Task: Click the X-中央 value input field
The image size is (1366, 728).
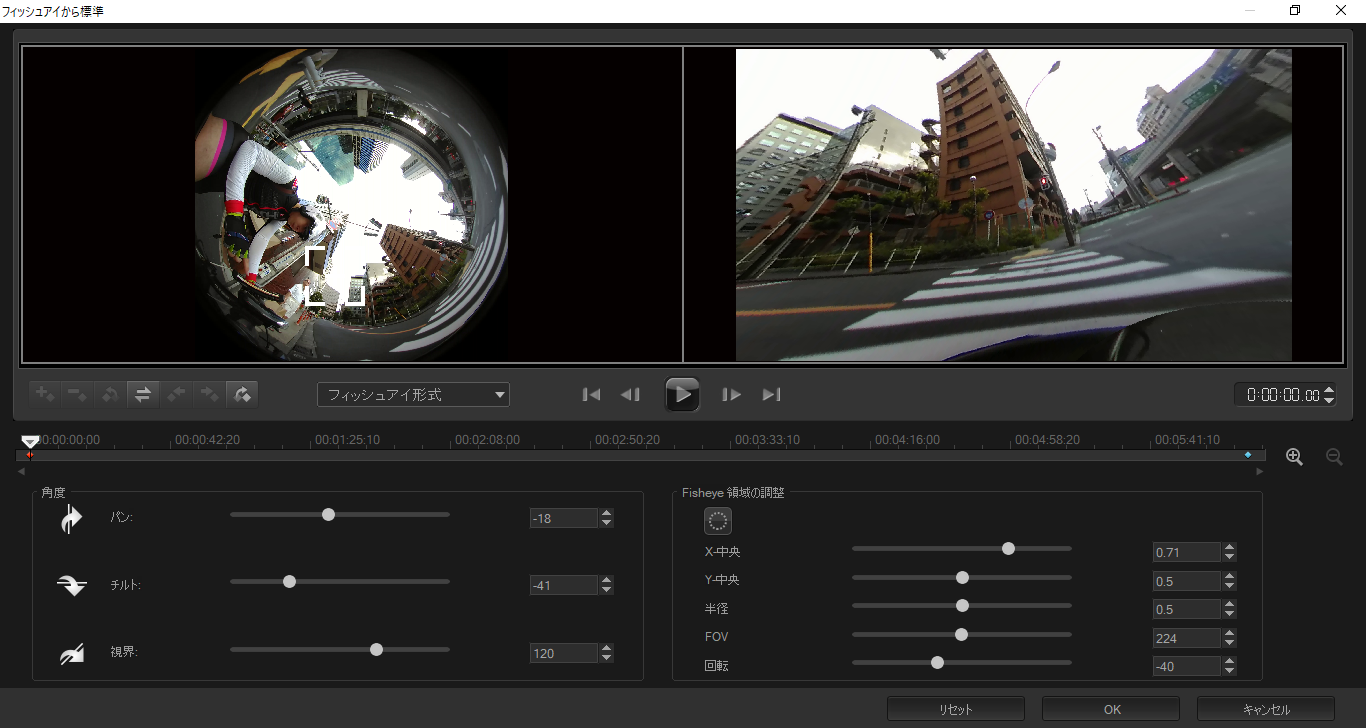Action: click(x=1187, y=552)
